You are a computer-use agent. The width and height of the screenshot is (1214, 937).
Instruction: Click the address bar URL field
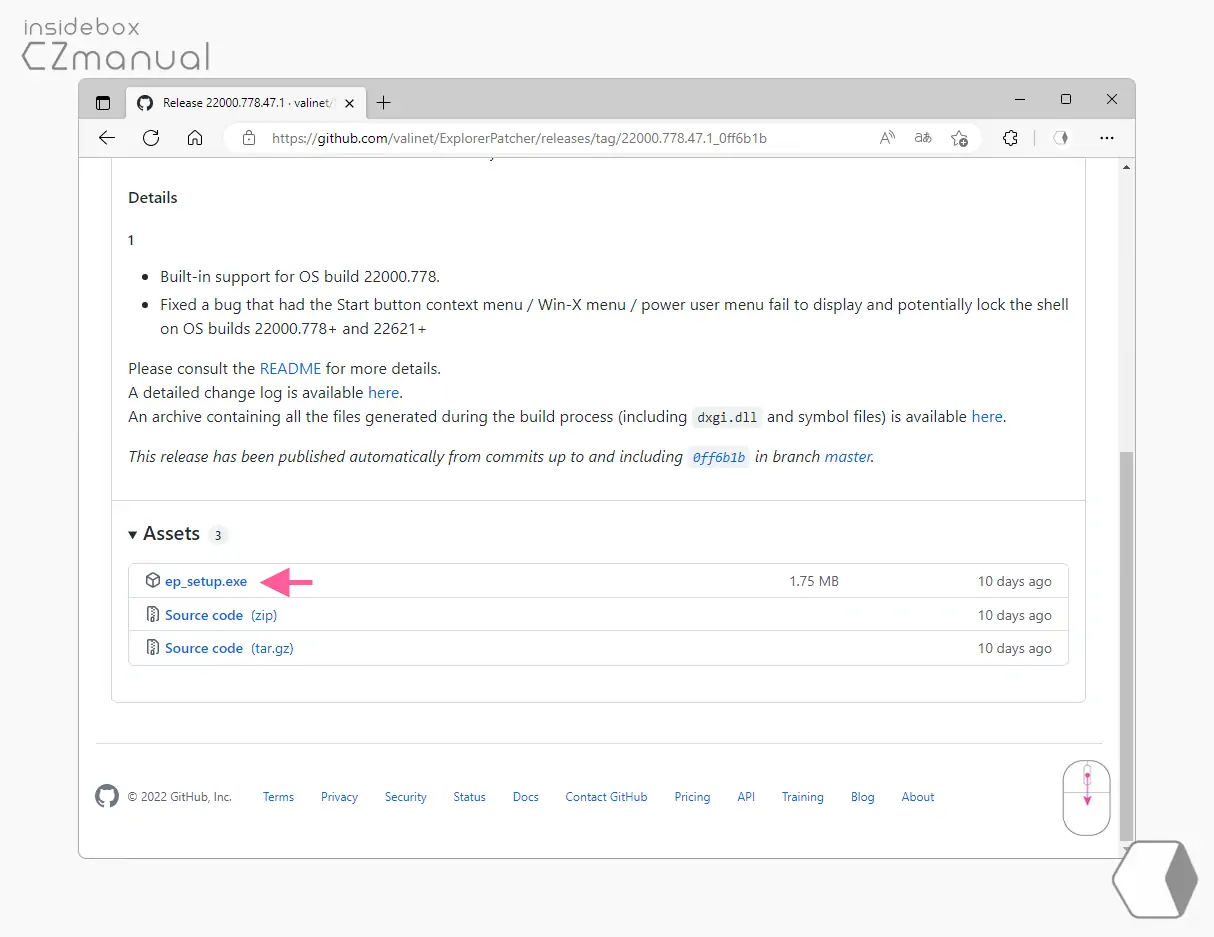pos(520,138)
